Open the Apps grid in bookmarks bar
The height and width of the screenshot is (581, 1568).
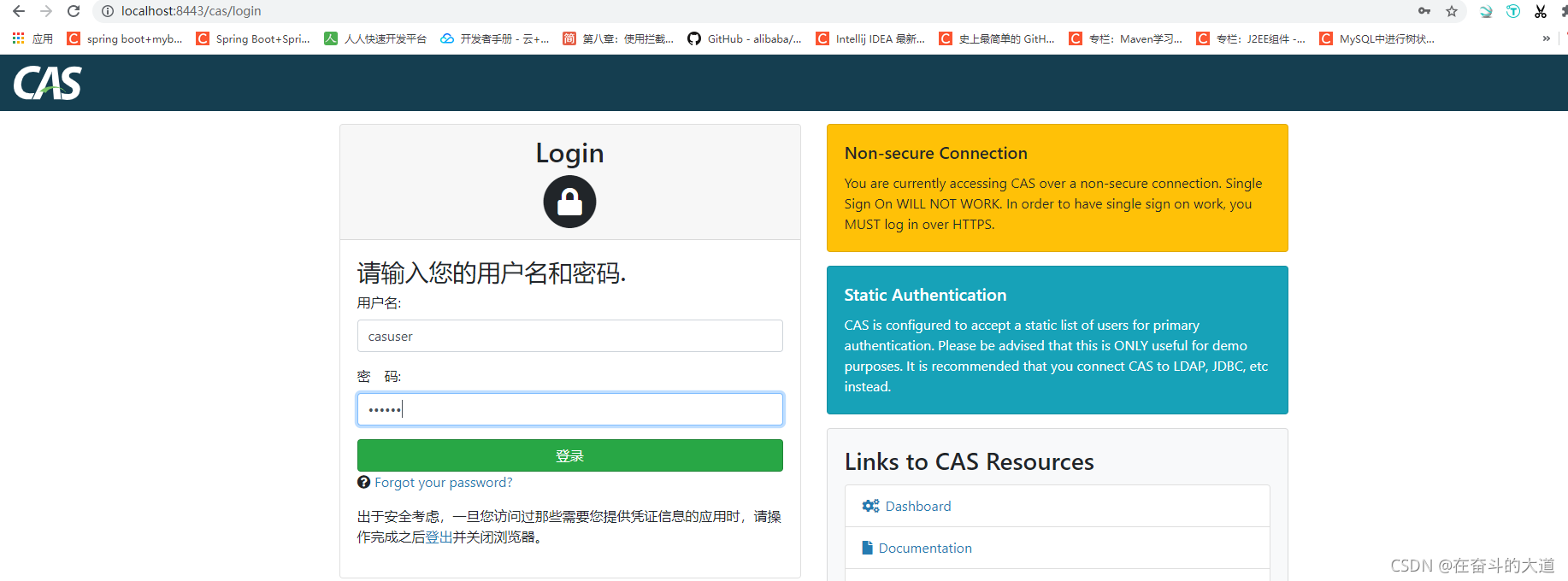[18, 38]
